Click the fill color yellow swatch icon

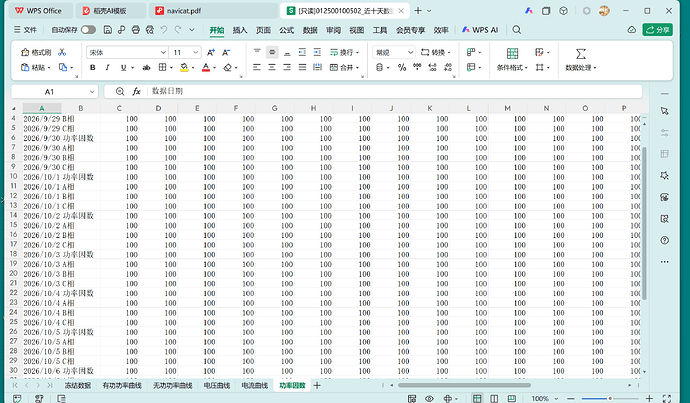tap(184, 67)
